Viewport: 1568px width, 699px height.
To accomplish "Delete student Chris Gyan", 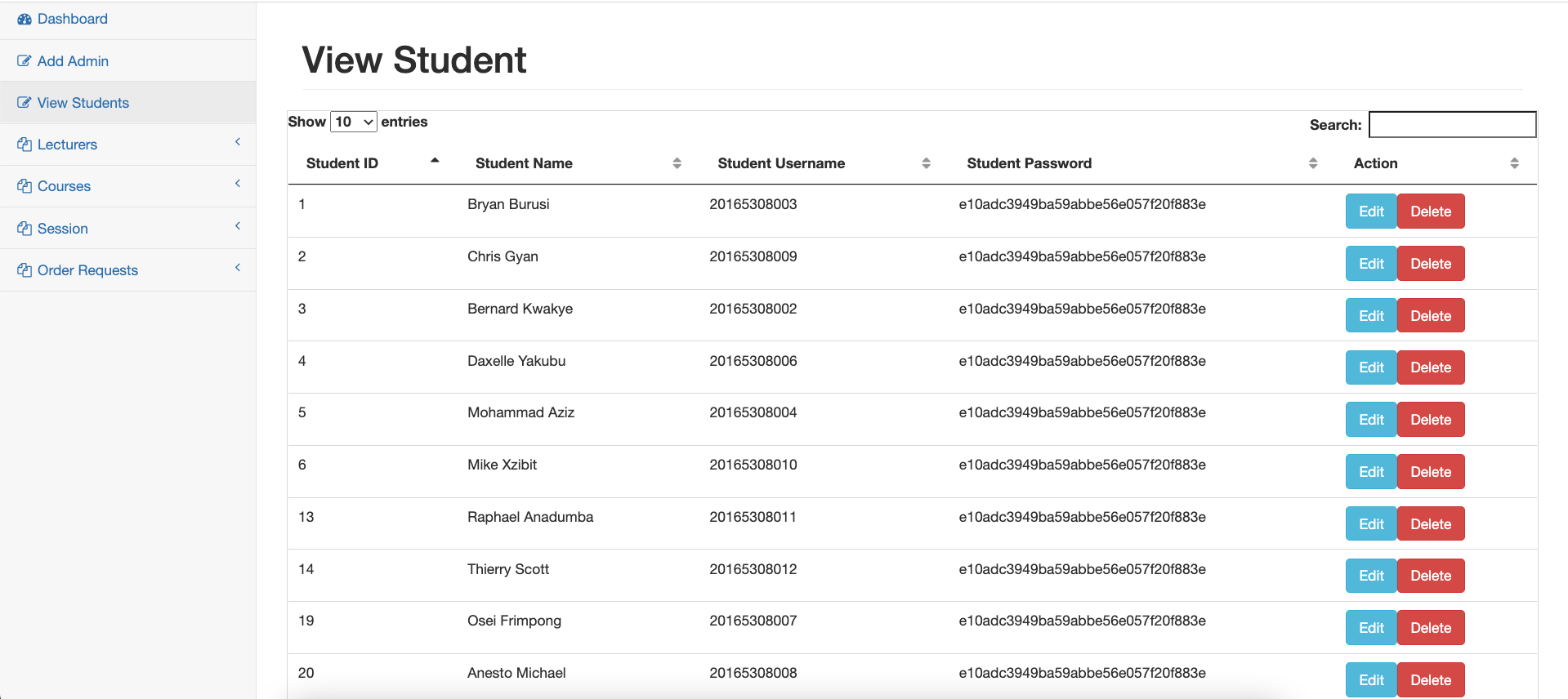I will pos(1431,264).
